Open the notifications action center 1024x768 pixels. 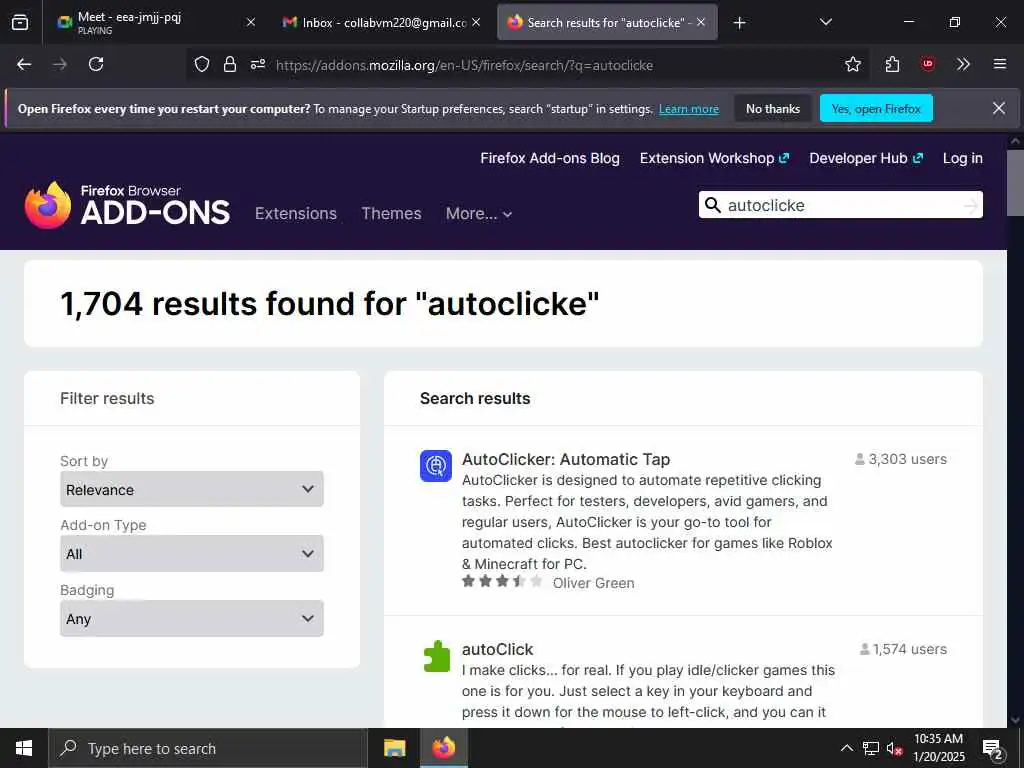pyautogui.click(x=992, y=749)
